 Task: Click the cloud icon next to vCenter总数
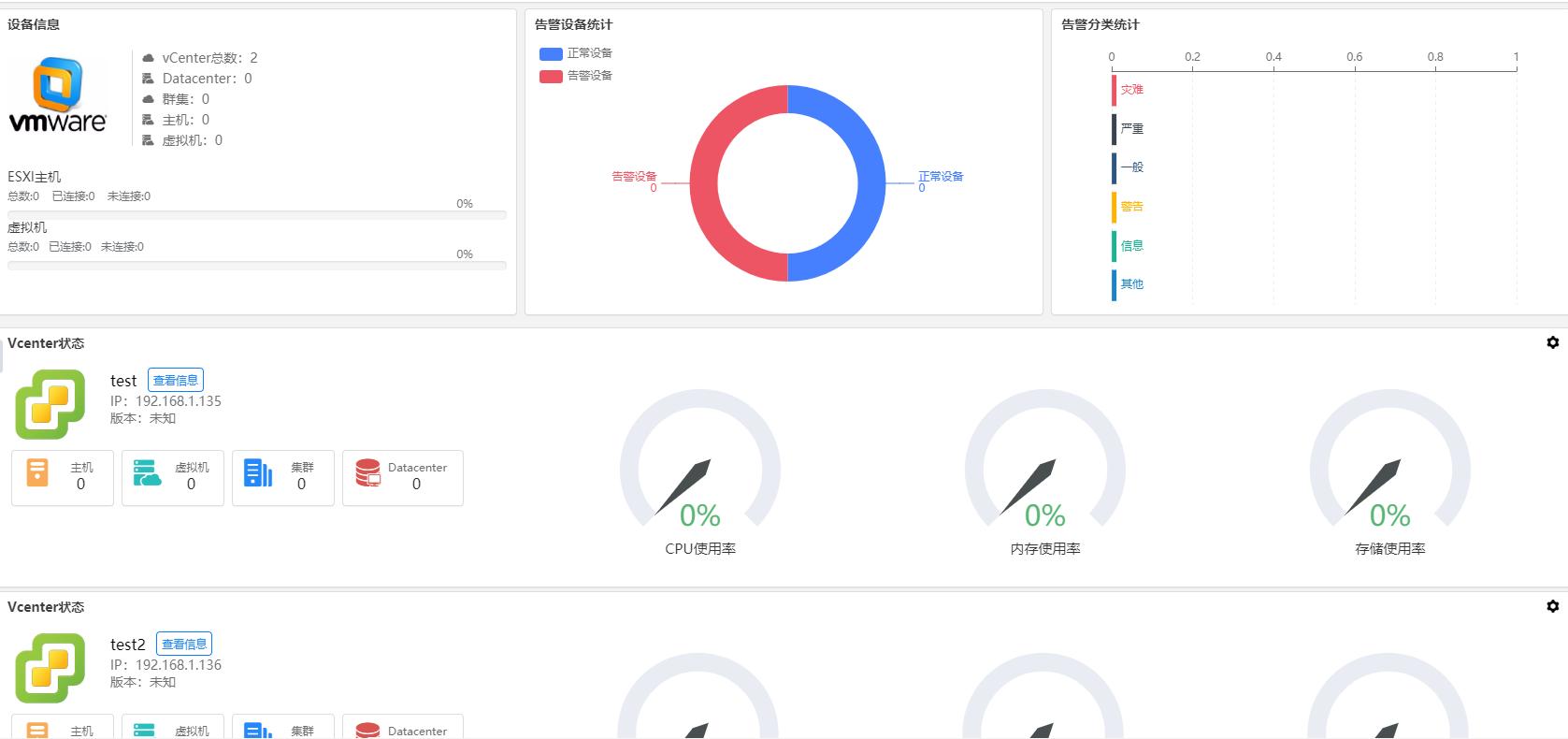tap(148, 58)
